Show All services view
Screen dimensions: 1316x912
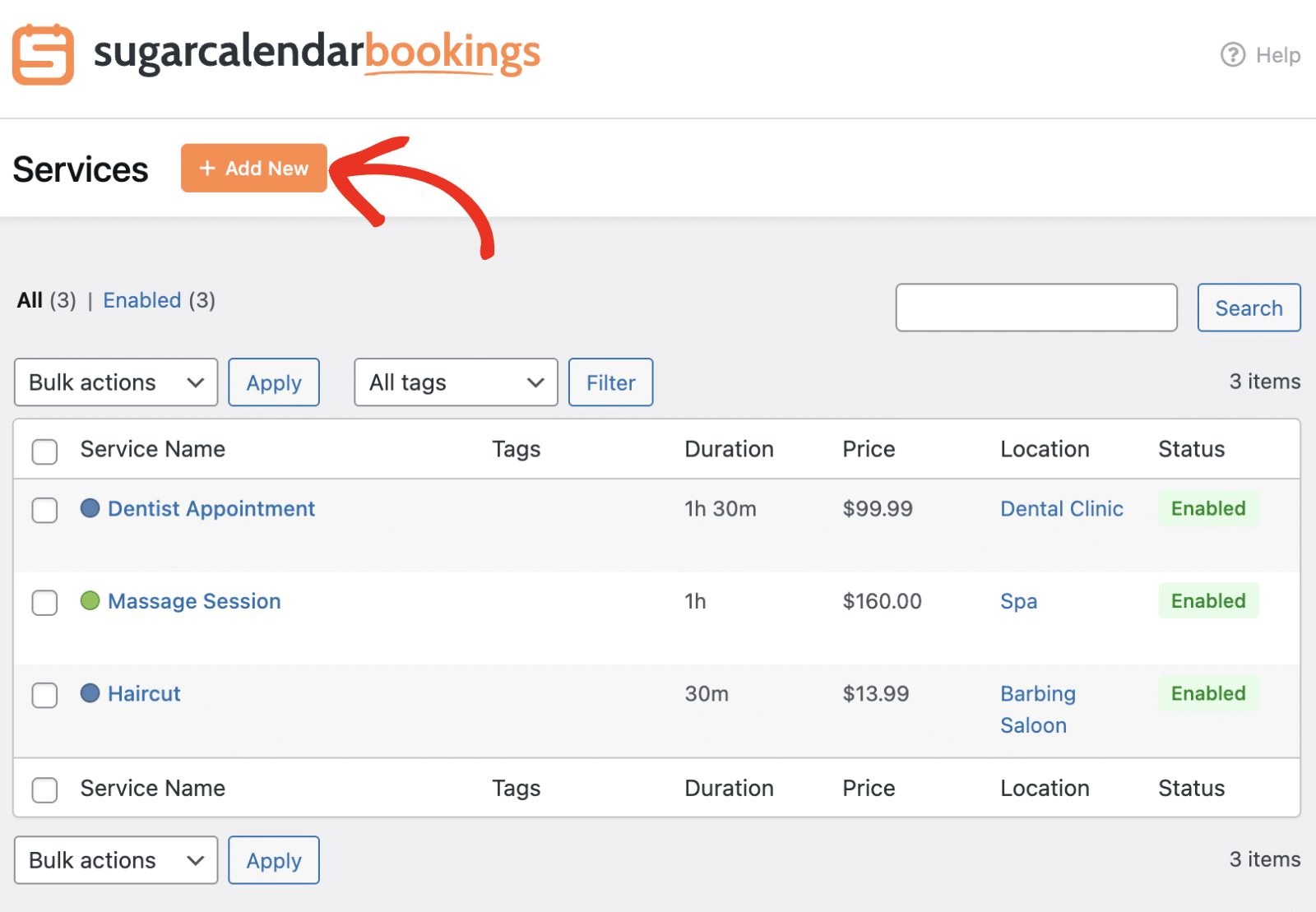pos(30,300)
